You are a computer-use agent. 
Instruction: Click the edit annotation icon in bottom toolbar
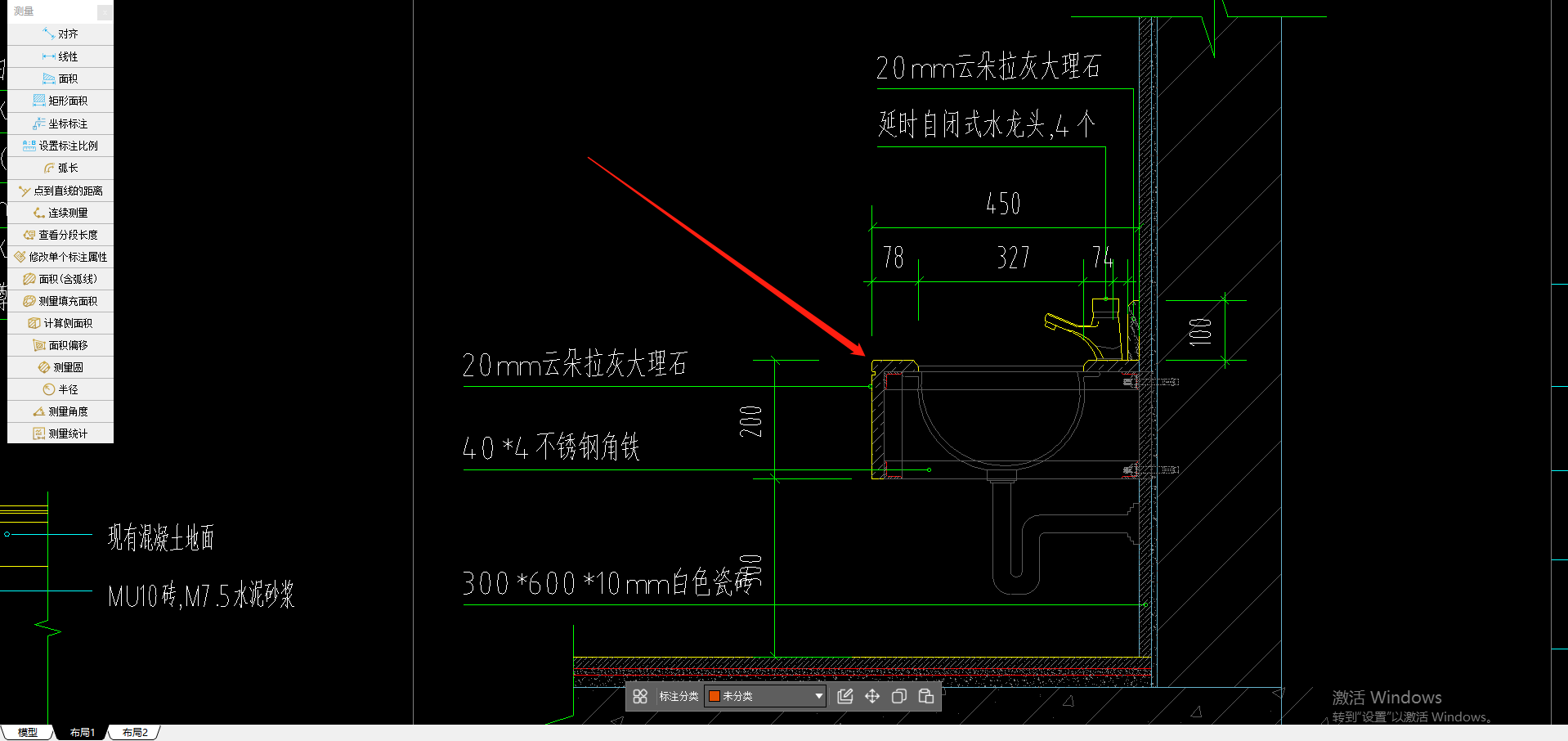pos(845,696)
